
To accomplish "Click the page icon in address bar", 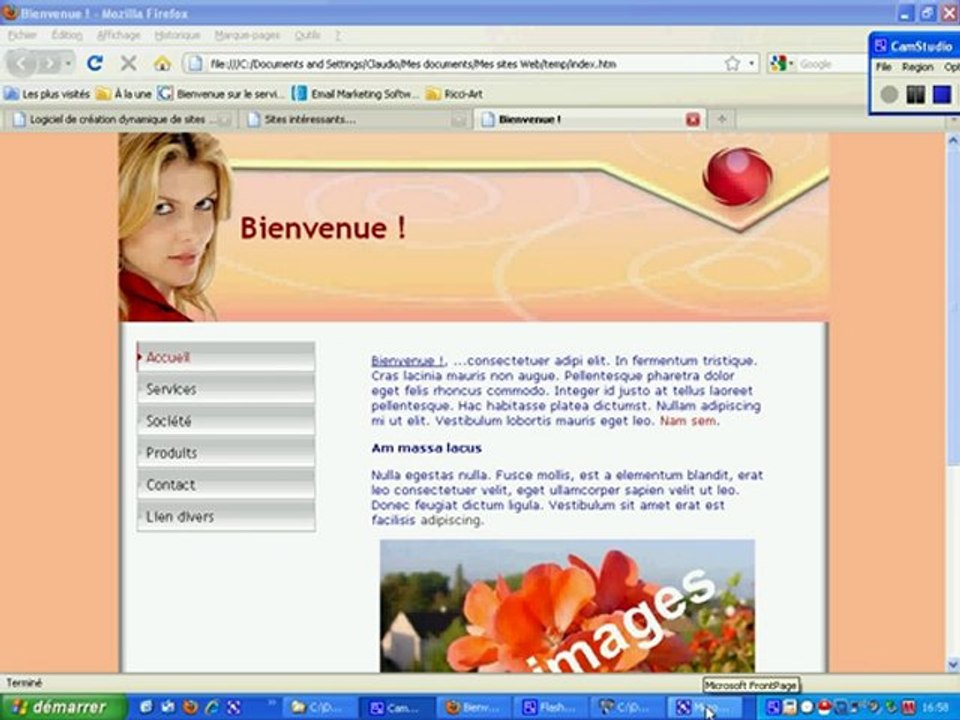I will [x=195, y=64].
